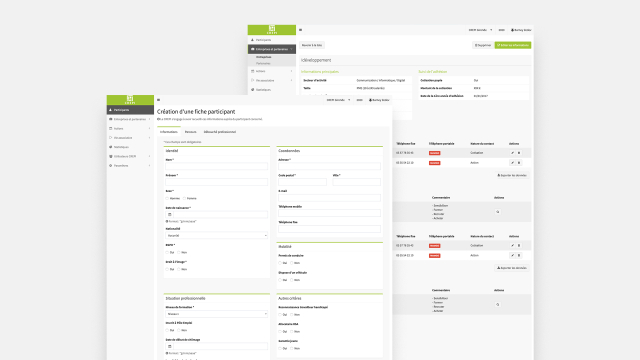Select the first radio option under Sexe
The image size is (640, 360).
(167, 198)
